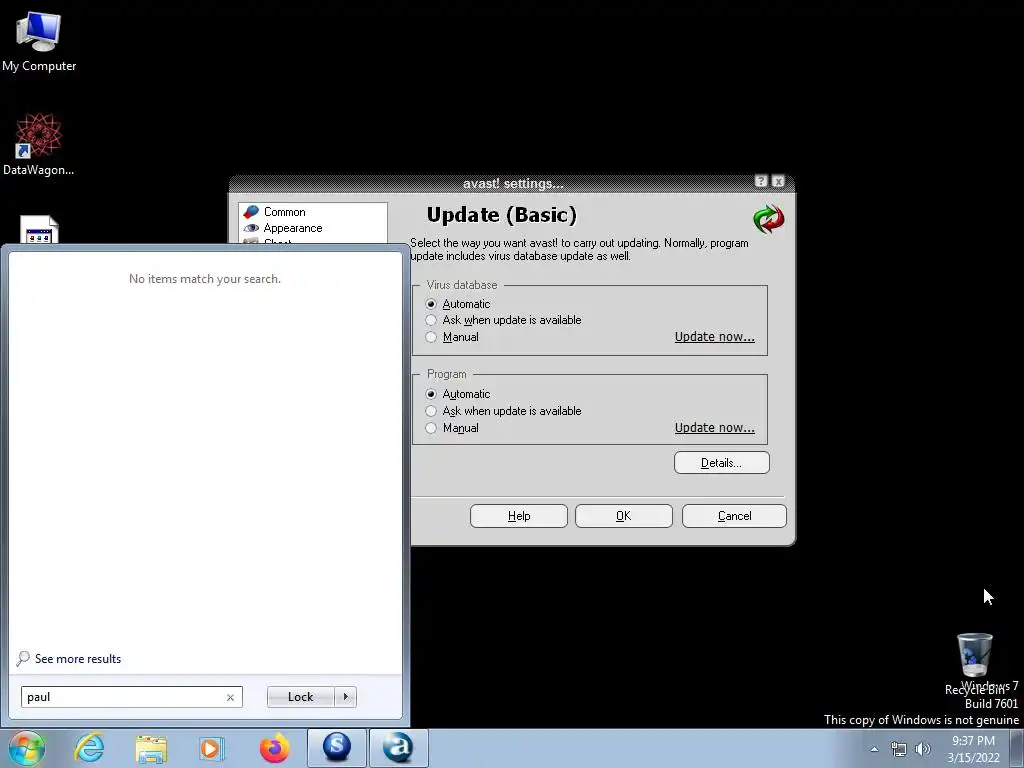This screenshot has width=1024, height=768.
Task: Open Internet Explorer from the taskbar
Action: [x=89, y=748]
